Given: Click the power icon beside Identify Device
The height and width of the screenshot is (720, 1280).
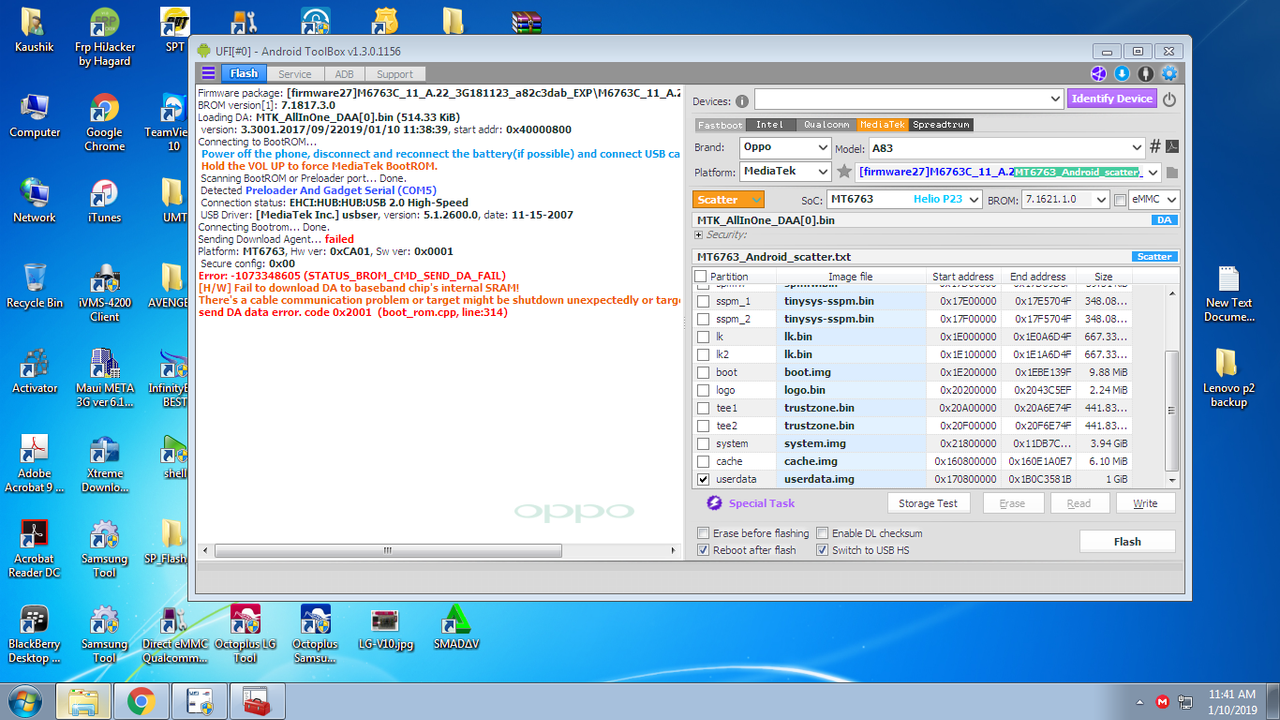Looking at the screenshot, I should coord(1169,99).
